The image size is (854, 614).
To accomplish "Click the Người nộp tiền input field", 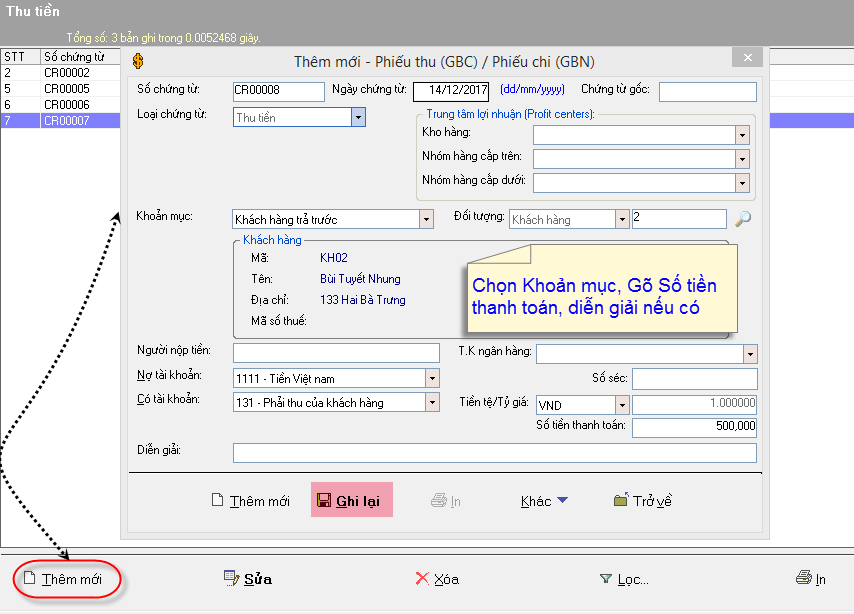I will [335, 352].
